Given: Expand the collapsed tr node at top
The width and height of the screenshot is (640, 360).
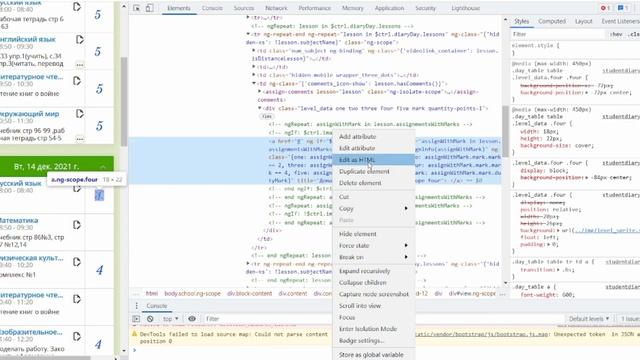Looking at the screenshot, I should (x=248, y=18).
